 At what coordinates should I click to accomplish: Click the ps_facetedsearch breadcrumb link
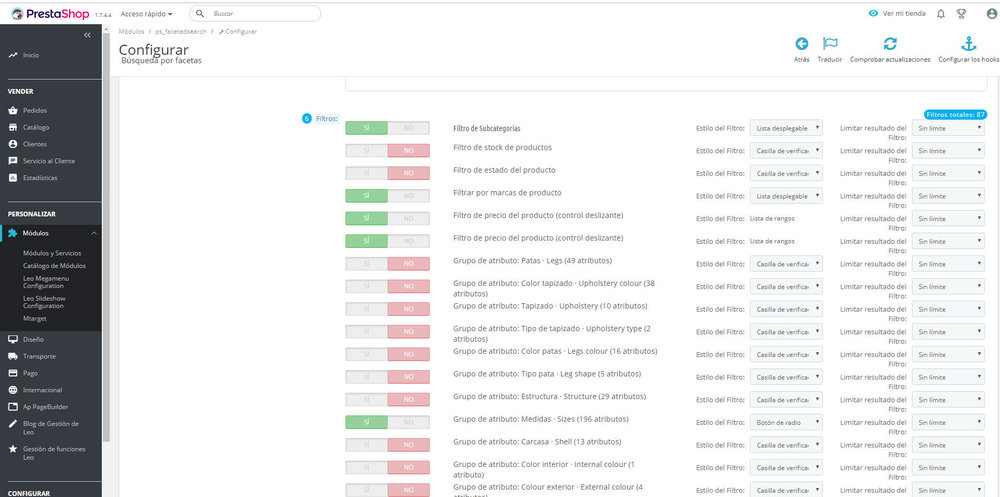181,31
